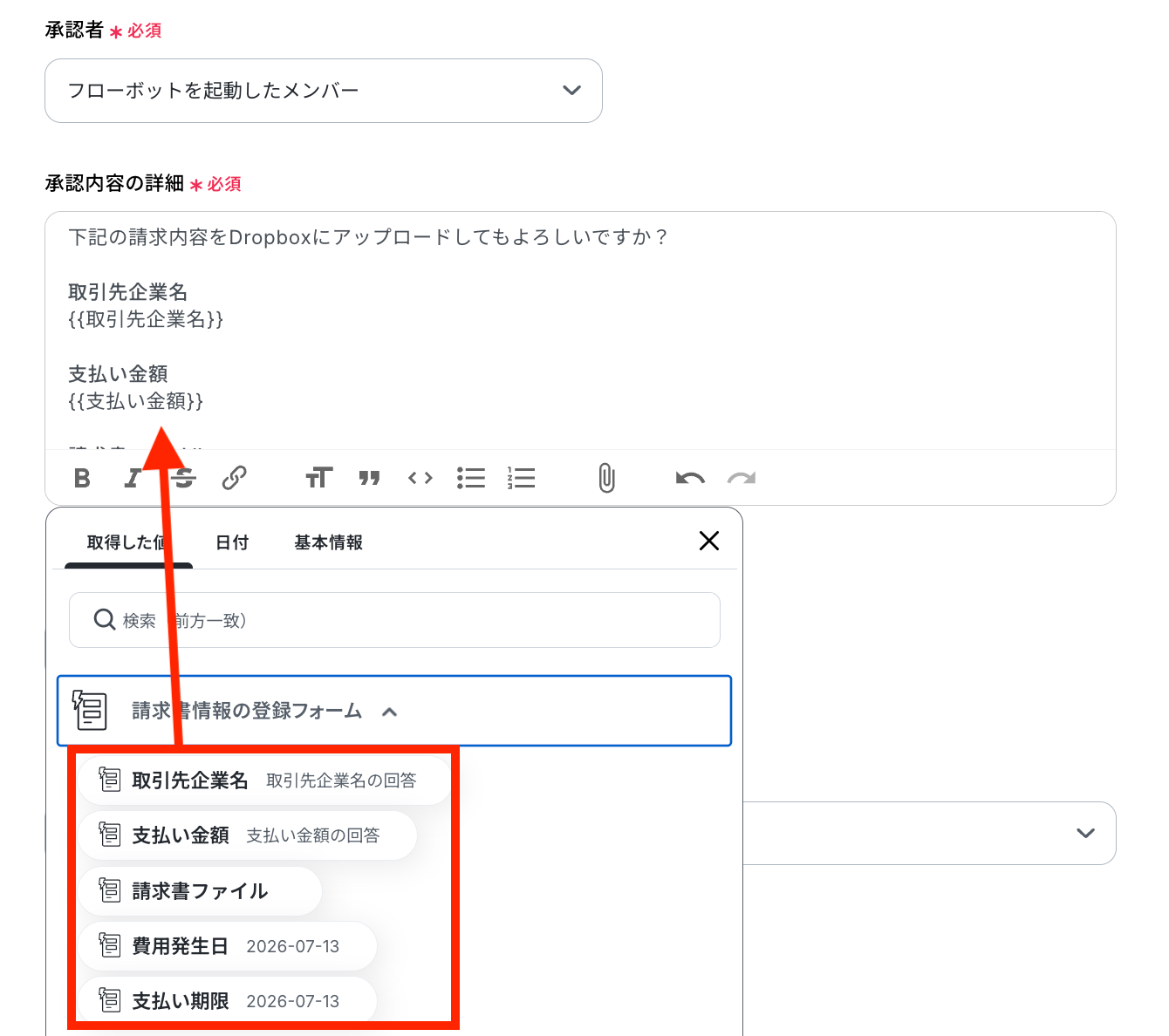
Task: Select the 取引先企業名 value
Action: click(x=264, y=780)
